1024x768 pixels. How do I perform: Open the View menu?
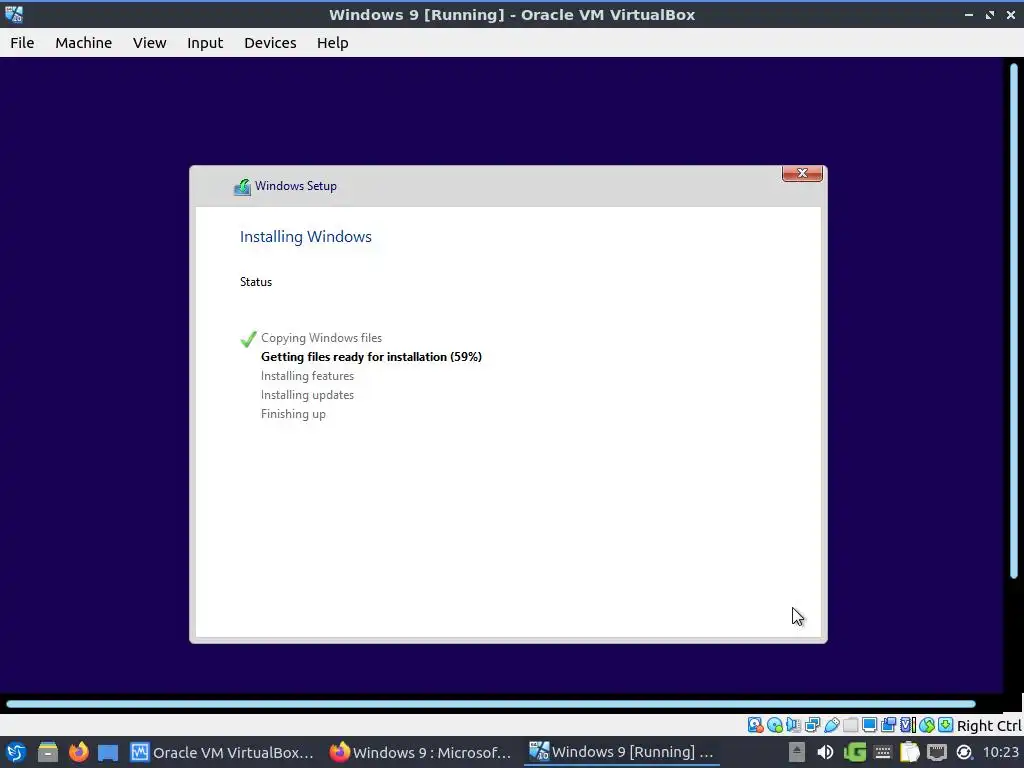(x=150, y=42)
